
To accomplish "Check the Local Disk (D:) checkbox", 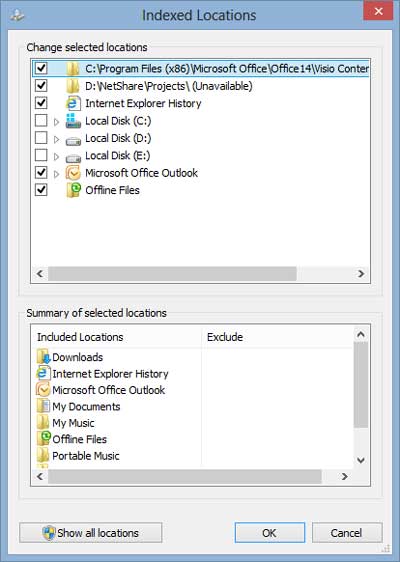I will pyautogui.click(x=41, y=138).
